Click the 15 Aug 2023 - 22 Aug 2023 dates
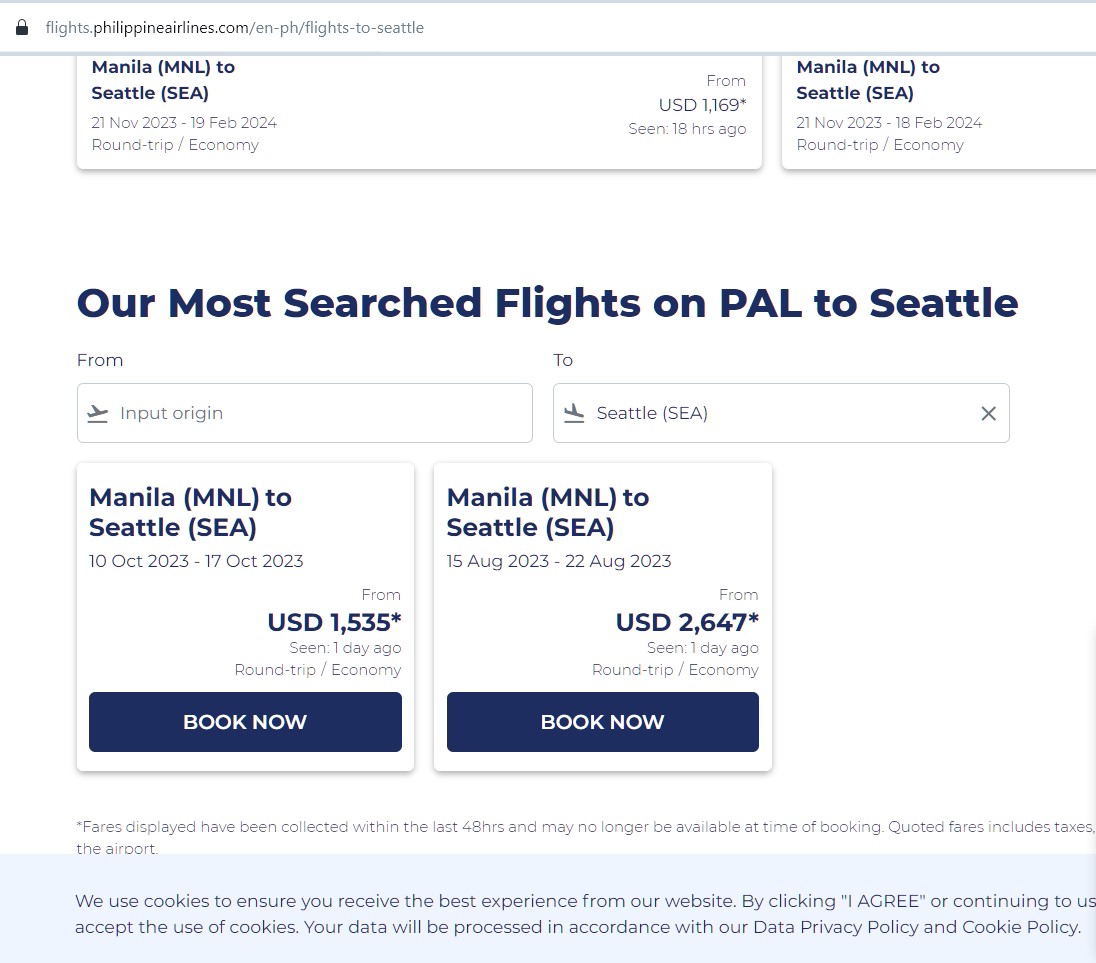Viewport: 1096px width, 963px height. pyautogui.click(x=558, y=561)
